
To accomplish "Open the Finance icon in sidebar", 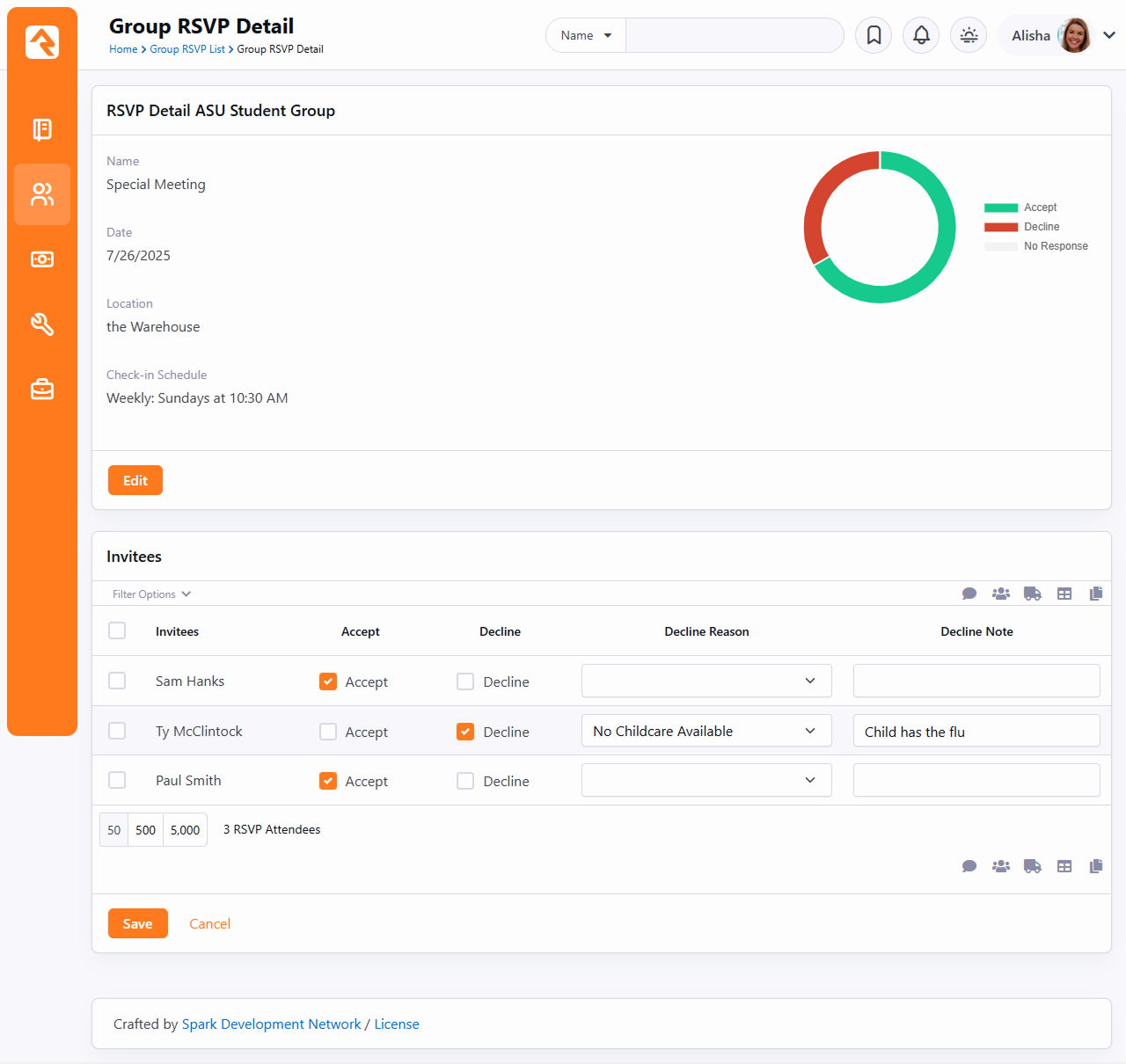I will (x=42, y=259).
